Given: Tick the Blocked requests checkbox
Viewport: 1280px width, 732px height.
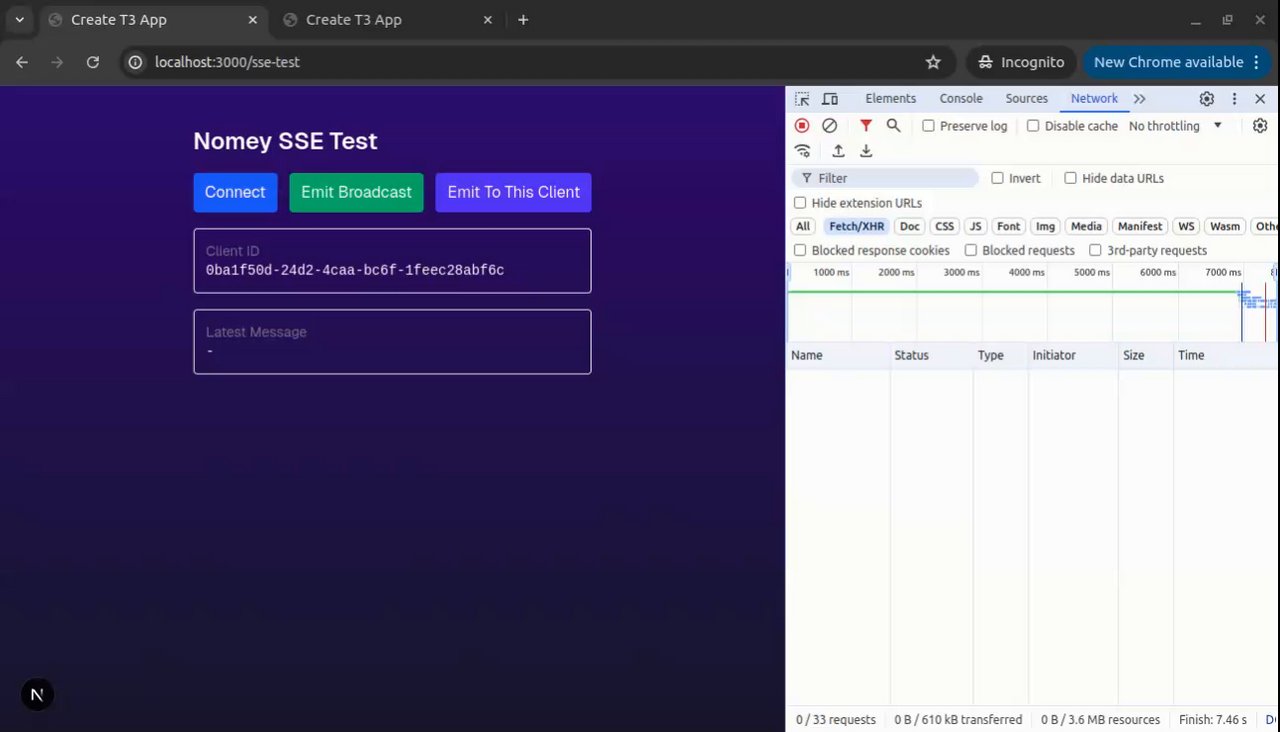Looking at the screenshot, I should pyautogui.click(x=970, y=251).
